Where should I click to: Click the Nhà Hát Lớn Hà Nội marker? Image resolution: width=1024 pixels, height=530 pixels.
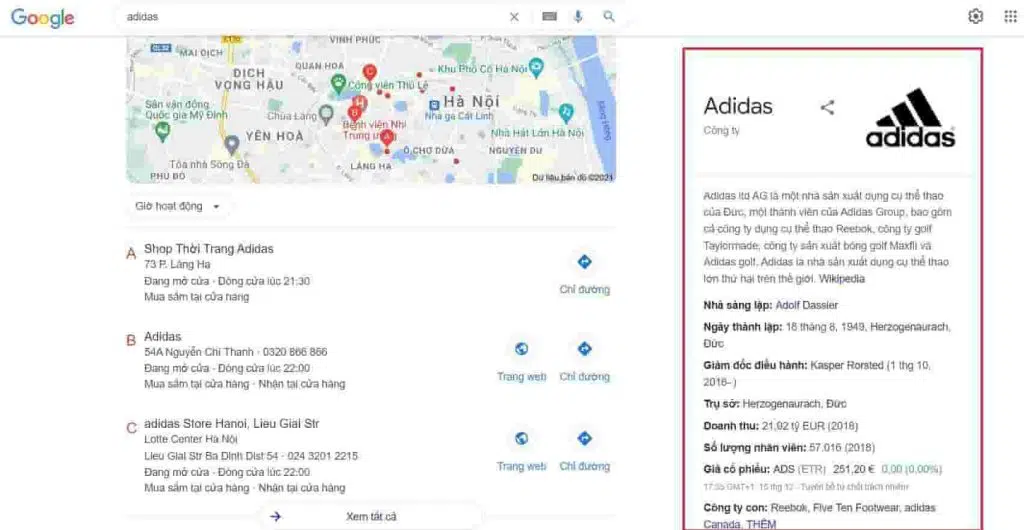[566, 113]
